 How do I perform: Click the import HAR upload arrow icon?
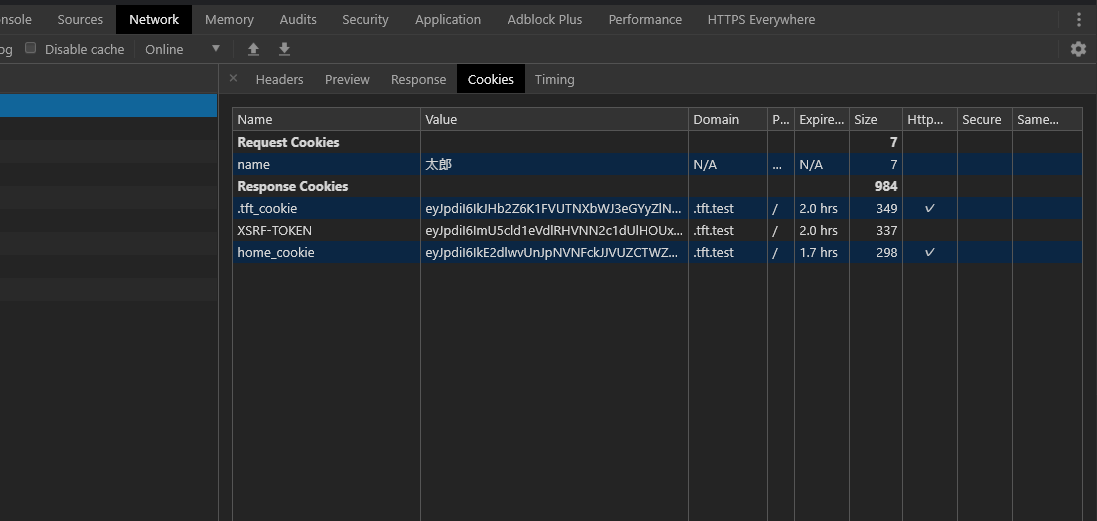tap(254, 49)
